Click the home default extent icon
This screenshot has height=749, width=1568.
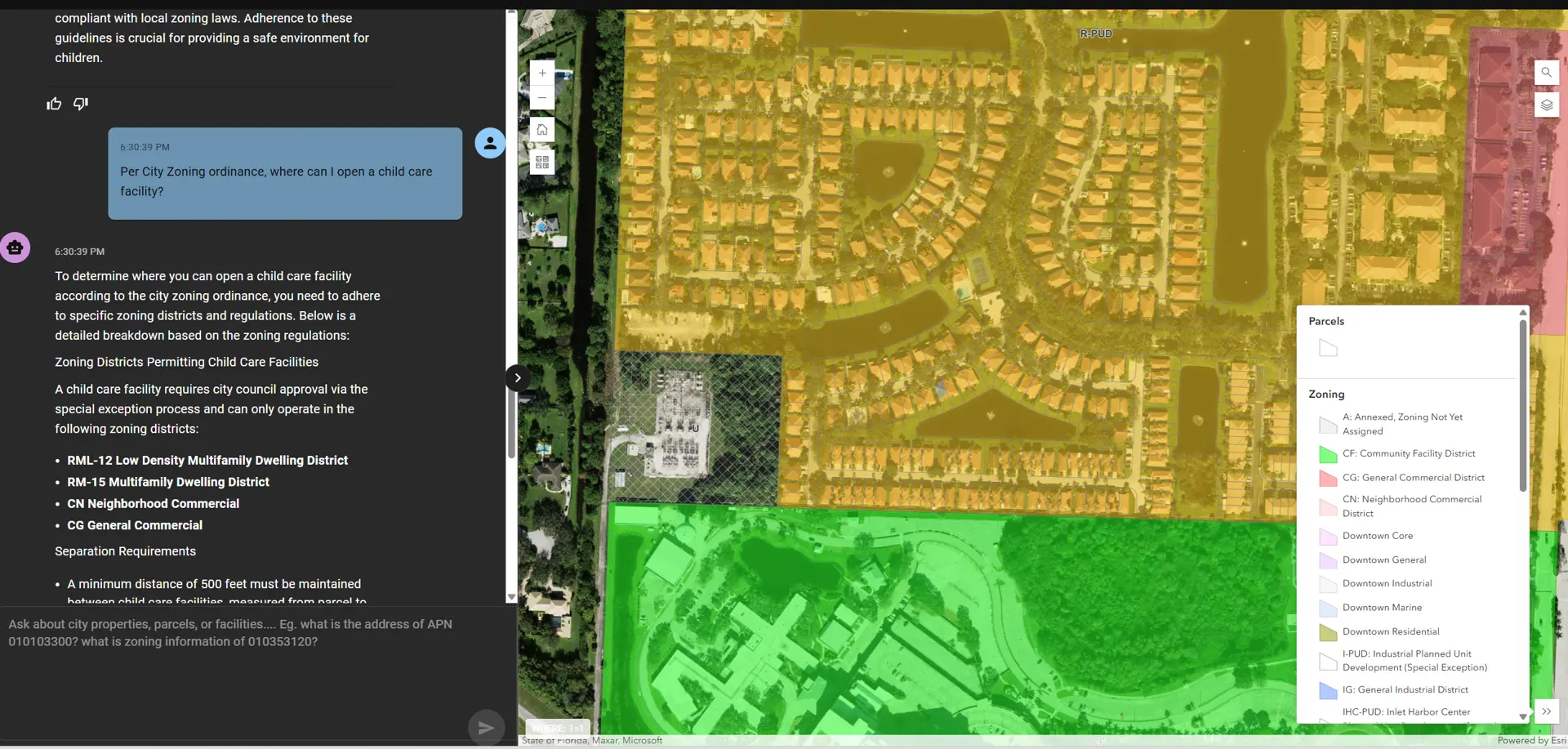click(541, 129)
